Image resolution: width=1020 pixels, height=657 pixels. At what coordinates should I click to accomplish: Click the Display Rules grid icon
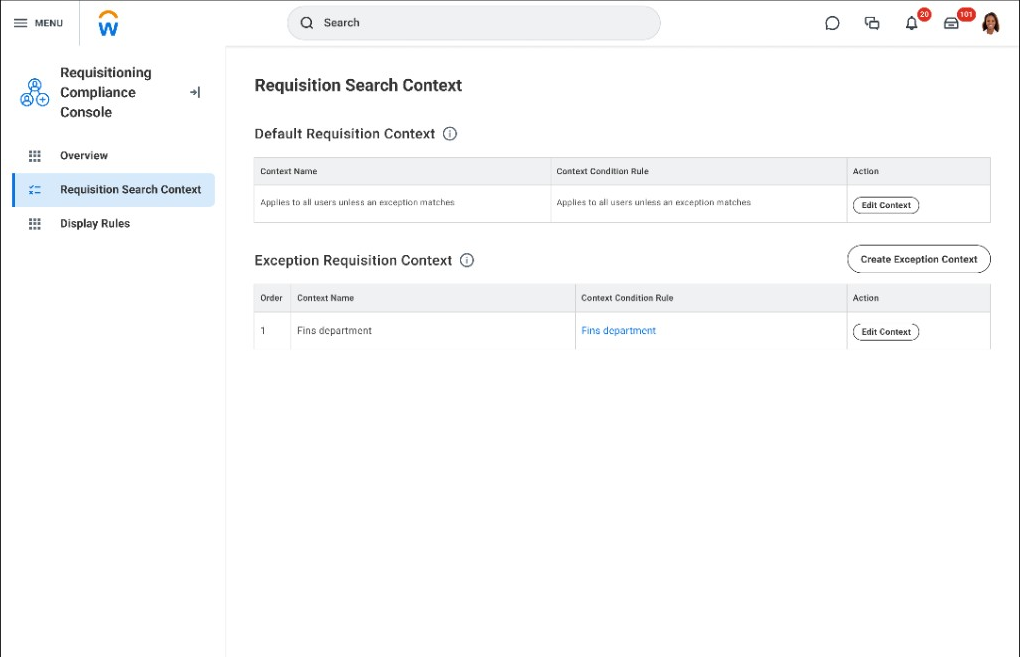35,223
